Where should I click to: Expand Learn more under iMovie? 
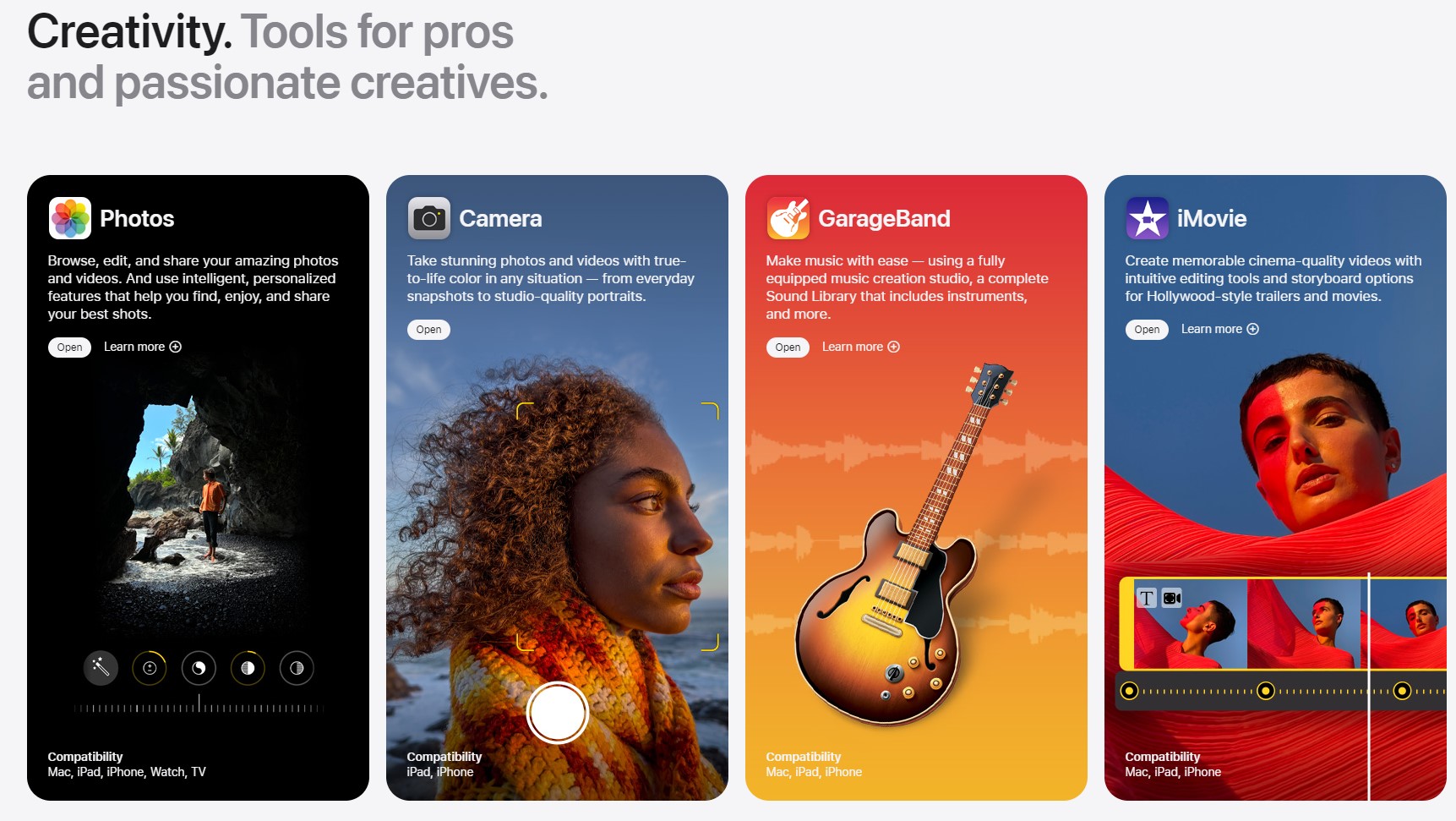(x=1220, y=329)
